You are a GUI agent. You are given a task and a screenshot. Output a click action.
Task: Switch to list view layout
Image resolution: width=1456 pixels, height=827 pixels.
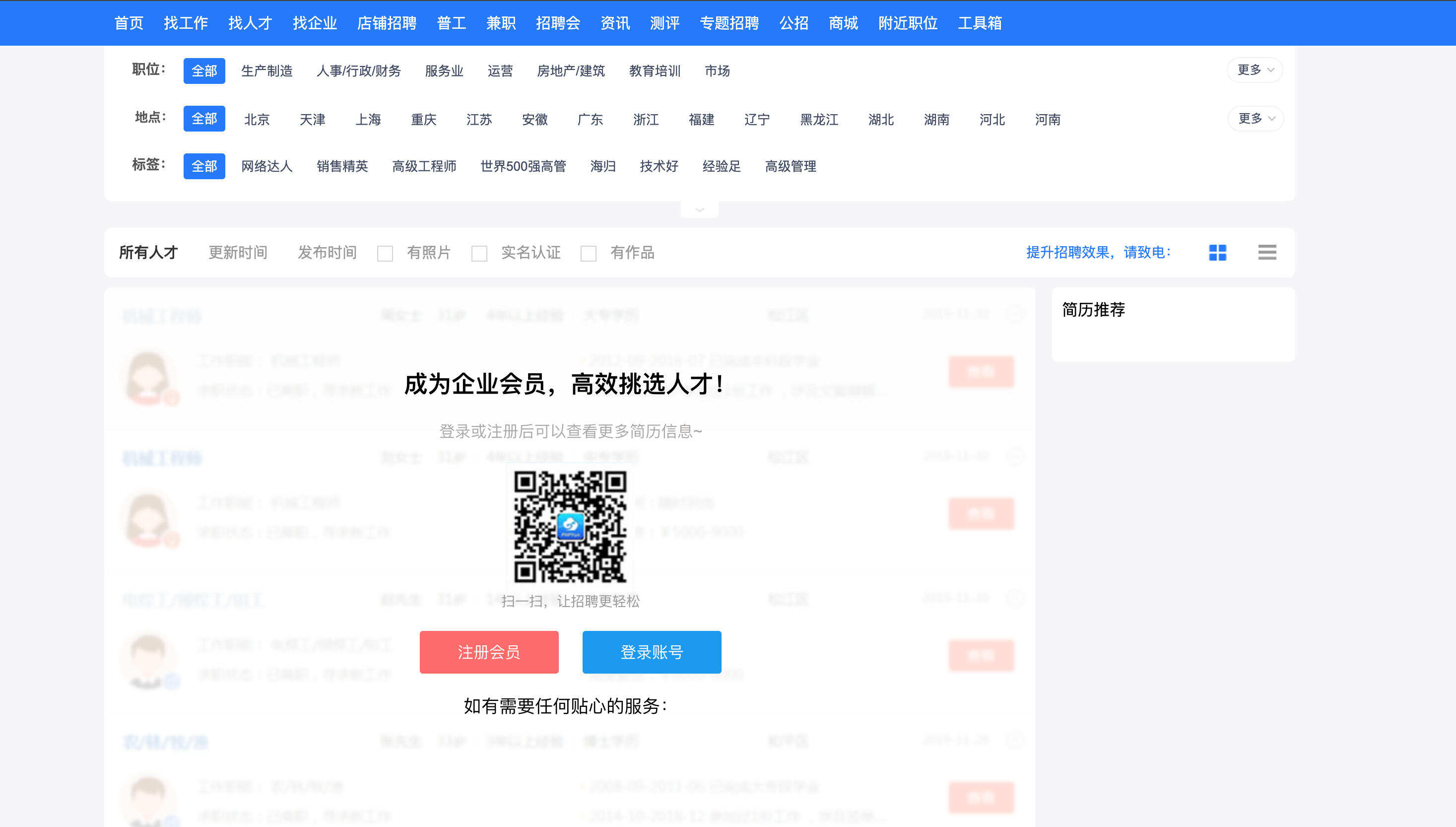click(1266, 252)
